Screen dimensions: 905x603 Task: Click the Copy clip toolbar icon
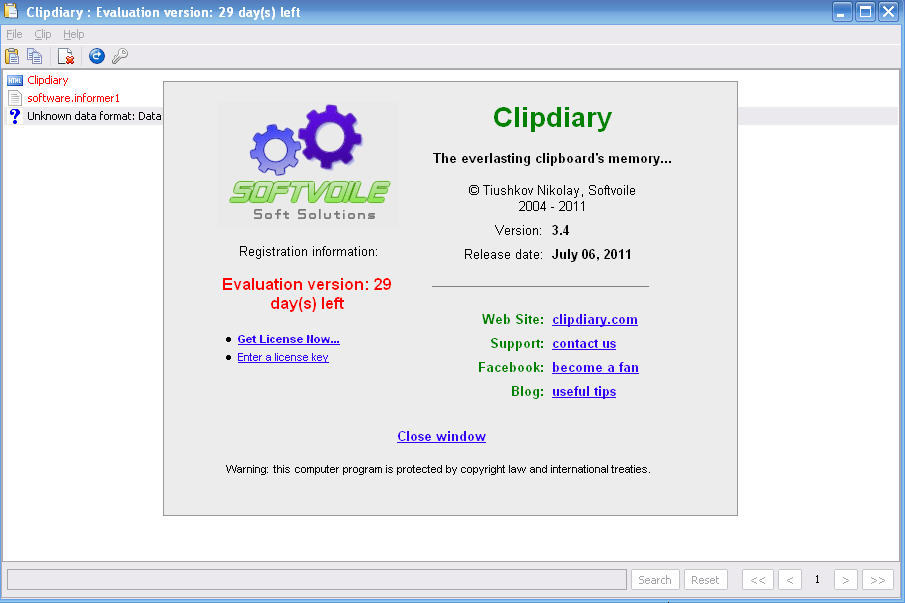(x=35, y=56)
